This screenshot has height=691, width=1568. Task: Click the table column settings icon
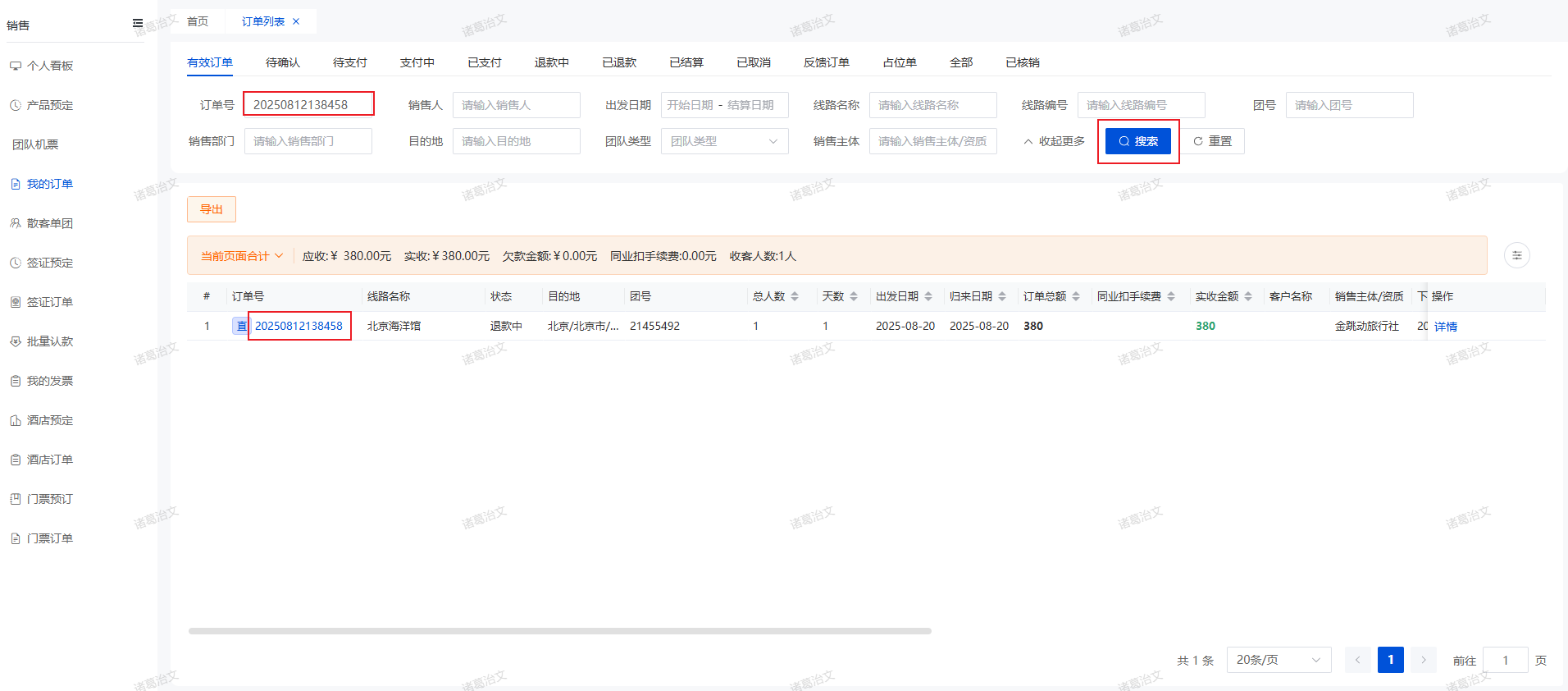point(1516,255)
